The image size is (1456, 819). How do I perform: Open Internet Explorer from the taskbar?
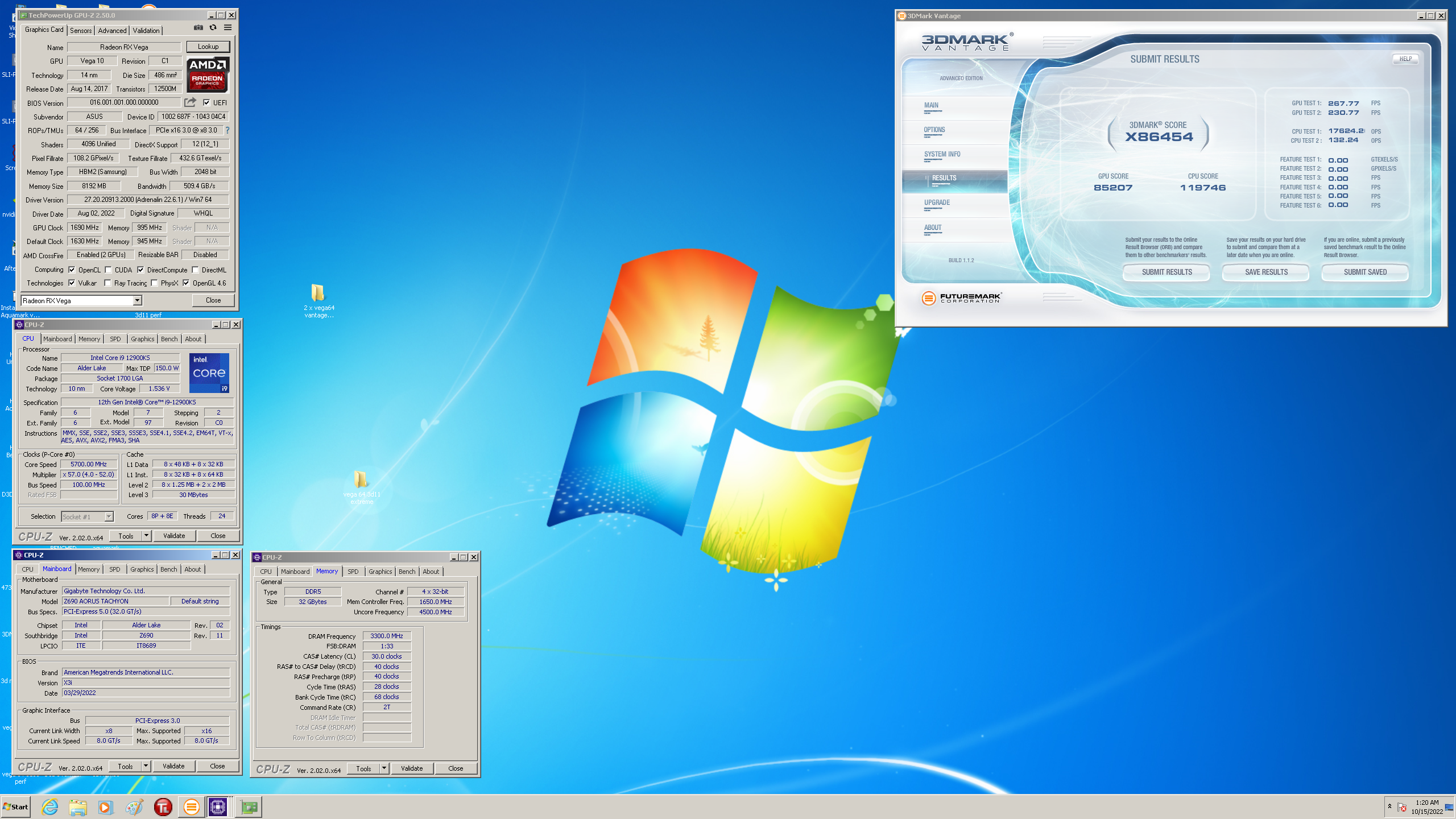pos(50,806)
